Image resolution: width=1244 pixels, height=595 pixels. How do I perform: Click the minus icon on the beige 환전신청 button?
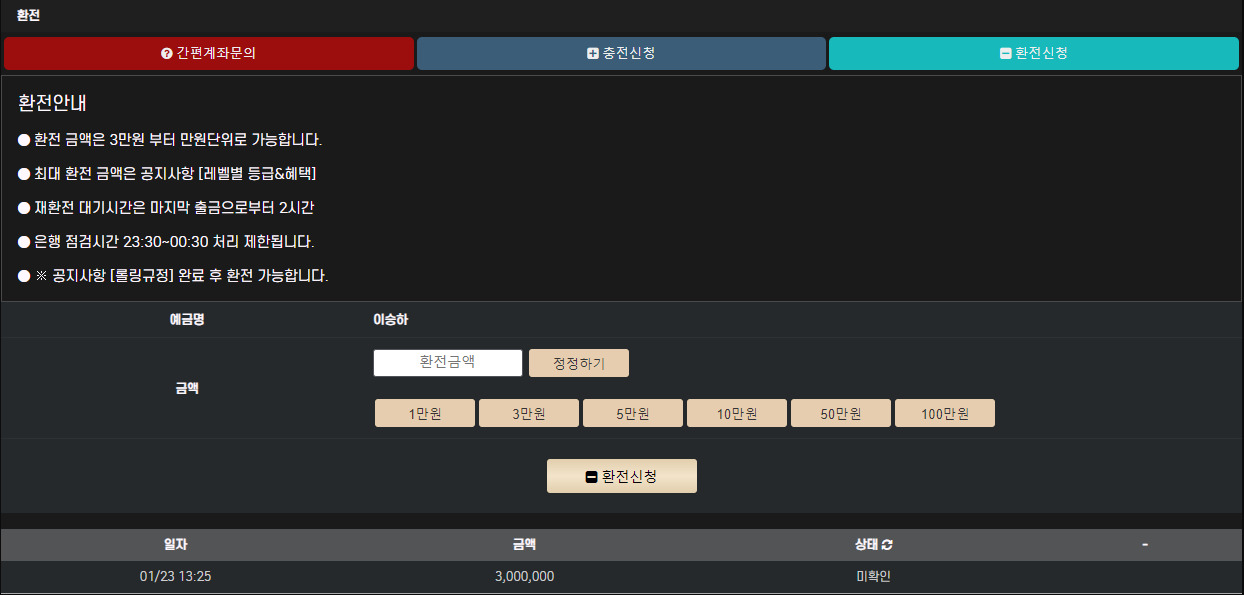click(x=591, y=477)
